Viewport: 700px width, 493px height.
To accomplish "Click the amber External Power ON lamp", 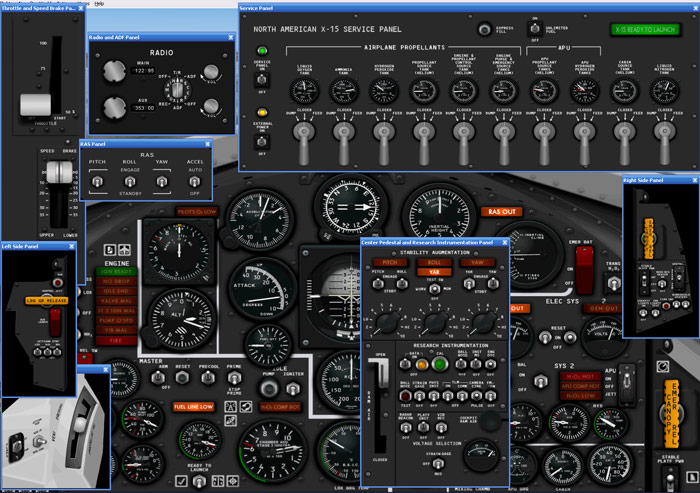I will [x=262, y=112].
